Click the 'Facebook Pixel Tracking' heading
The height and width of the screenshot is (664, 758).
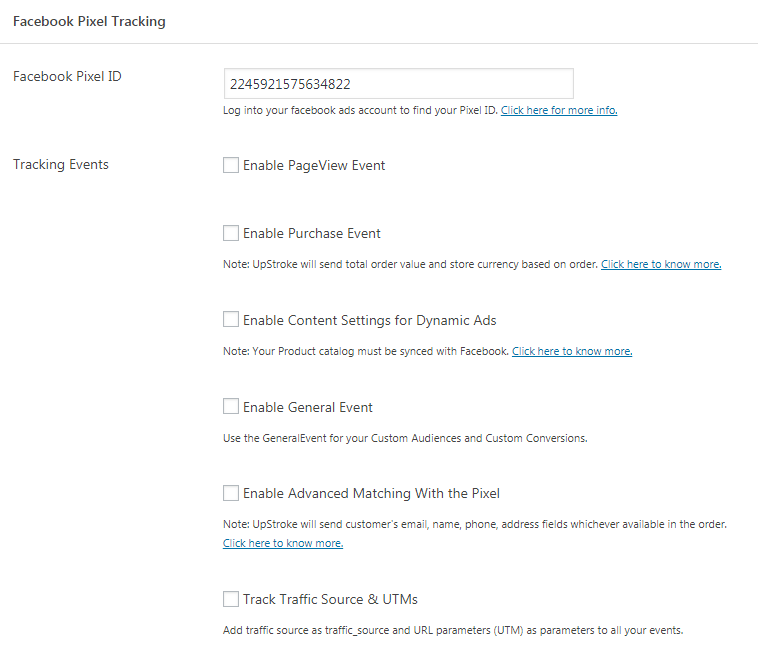(89, 21)
